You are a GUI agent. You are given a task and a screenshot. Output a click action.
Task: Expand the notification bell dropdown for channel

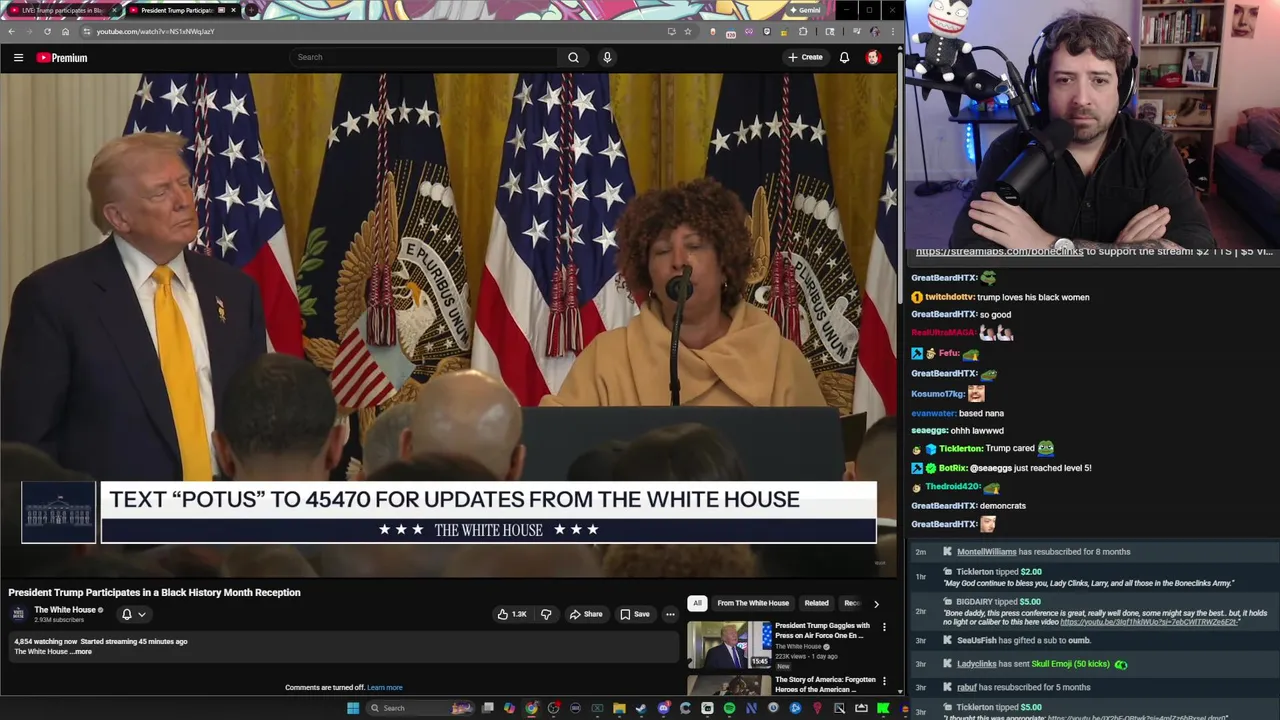click(x=133, y=614)
